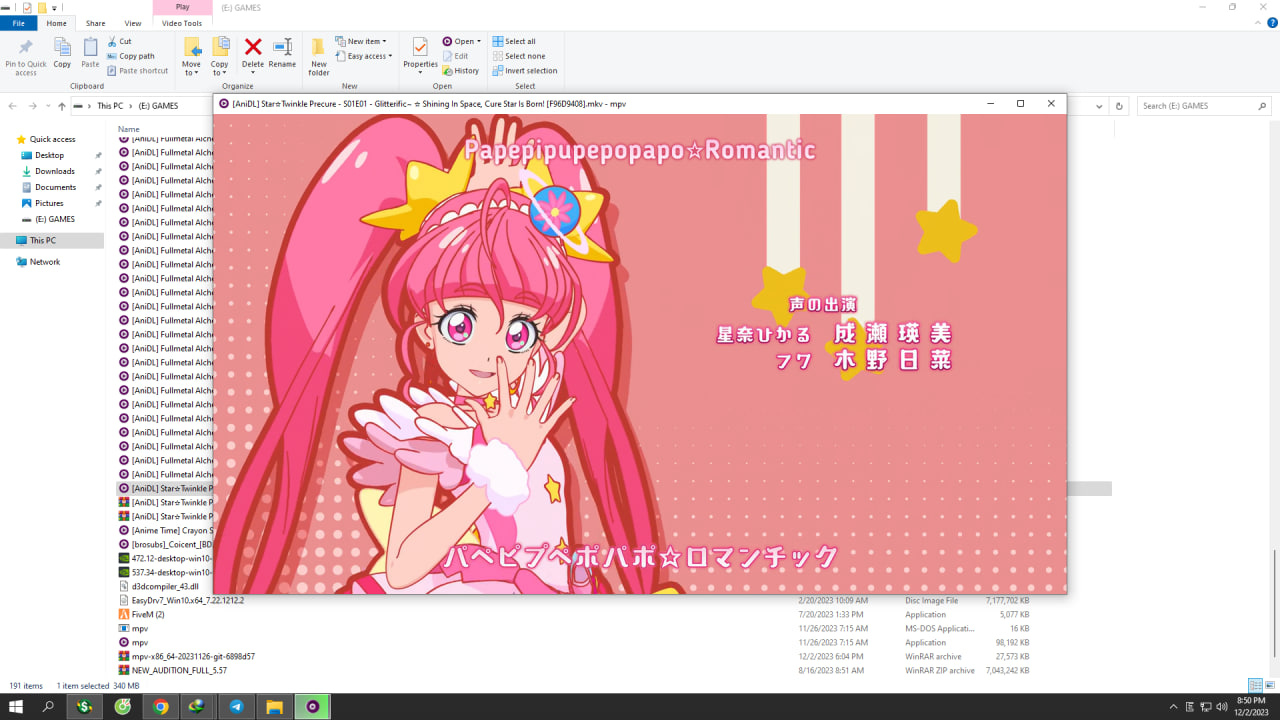The height and width of the screenshot is (720, 1280).
Task: Click properties icon in quick access toolbar
Action: pyautogui.click(x=27, y=7)
